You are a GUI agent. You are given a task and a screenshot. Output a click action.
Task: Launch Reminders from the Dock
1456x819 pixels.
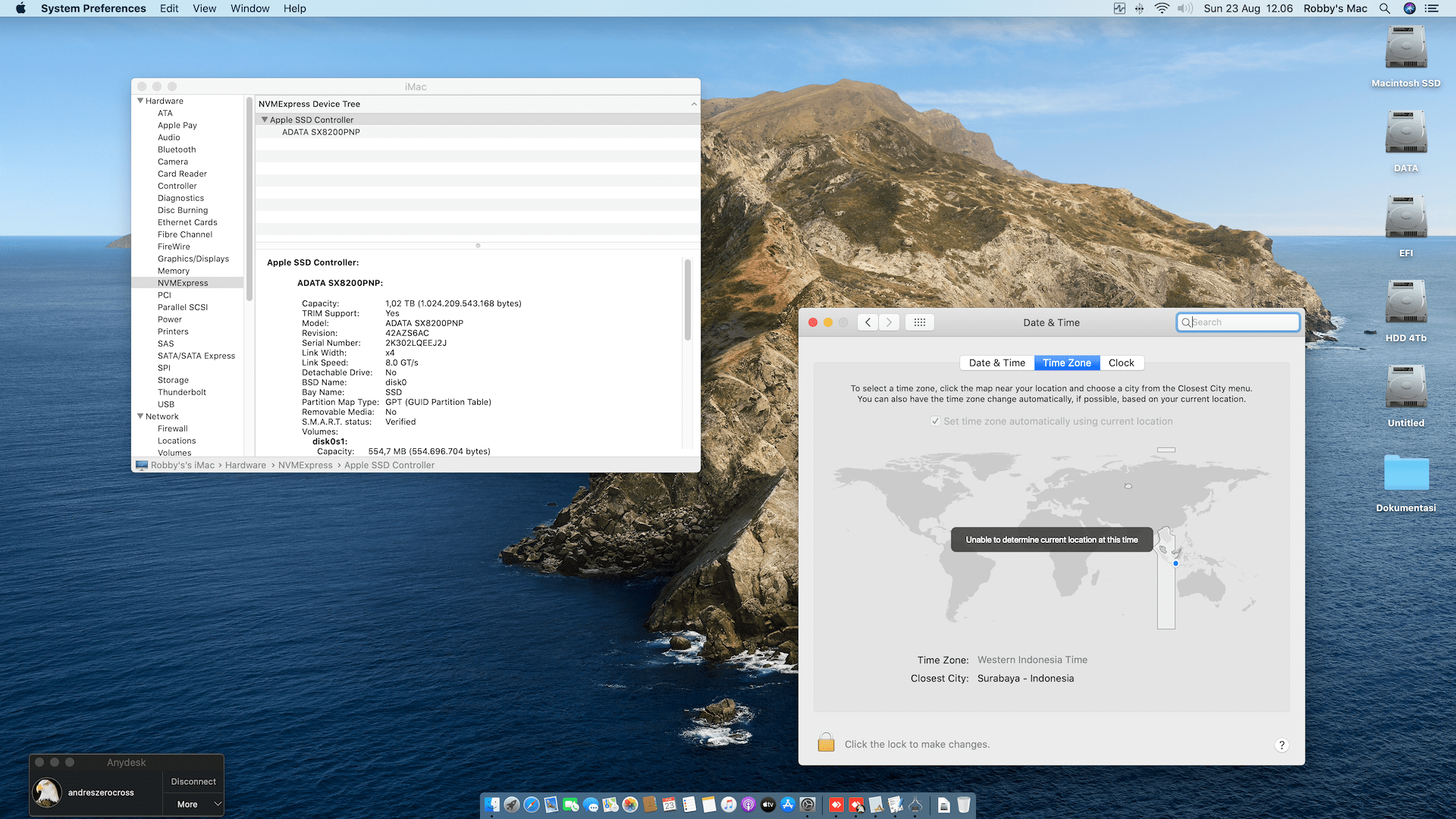689,805
